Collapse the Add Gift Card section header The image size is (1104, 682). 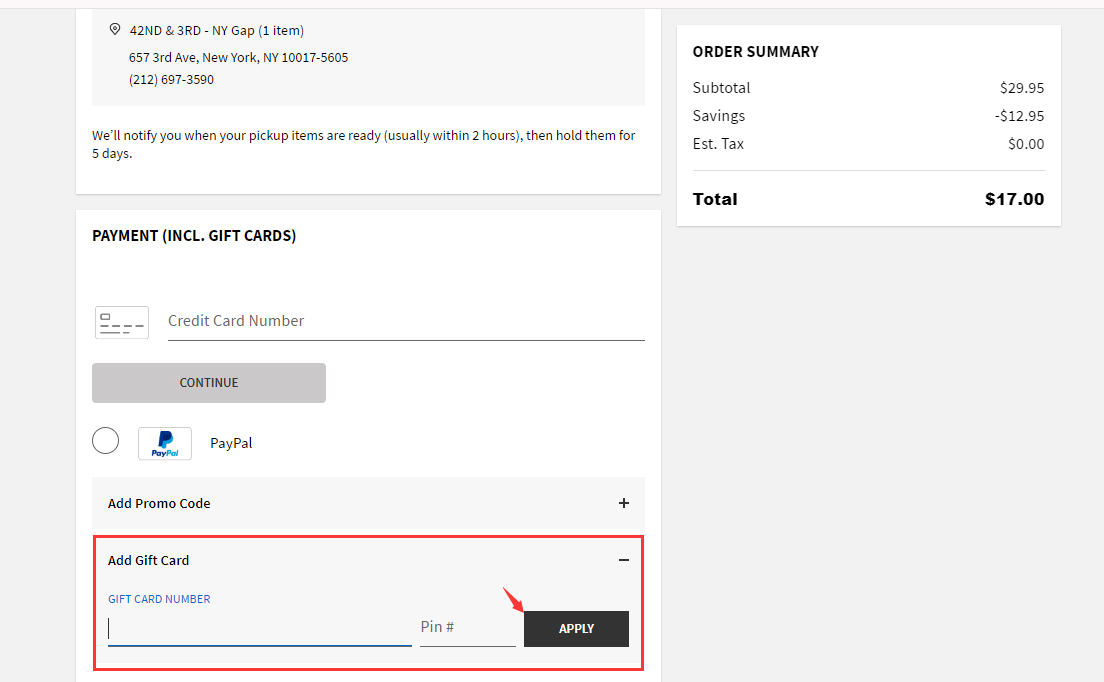(x=149, y=560)
